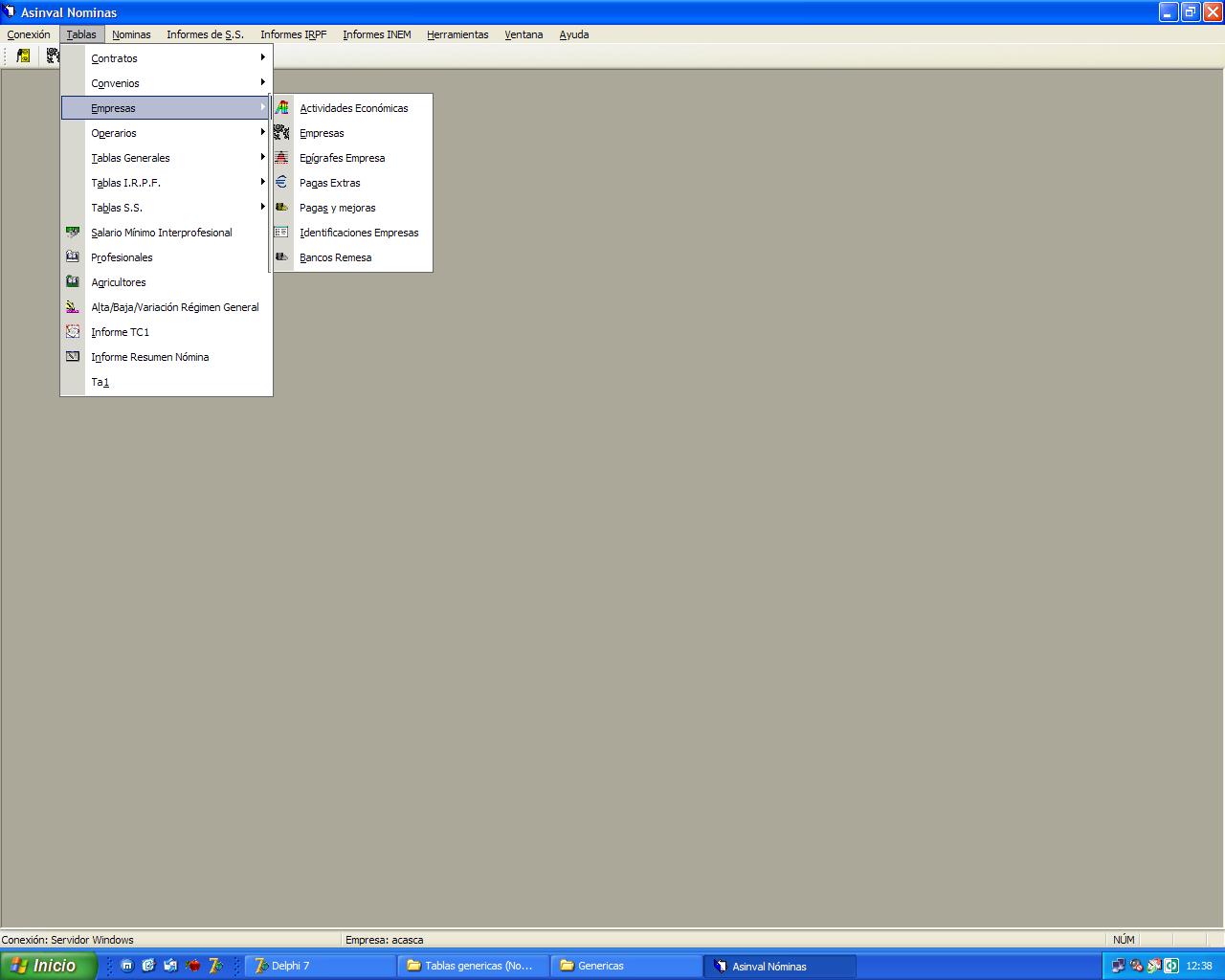This screenshot has width=1225, height=980.
Task: Open the Herramientas menu
Action: [457, 34]
